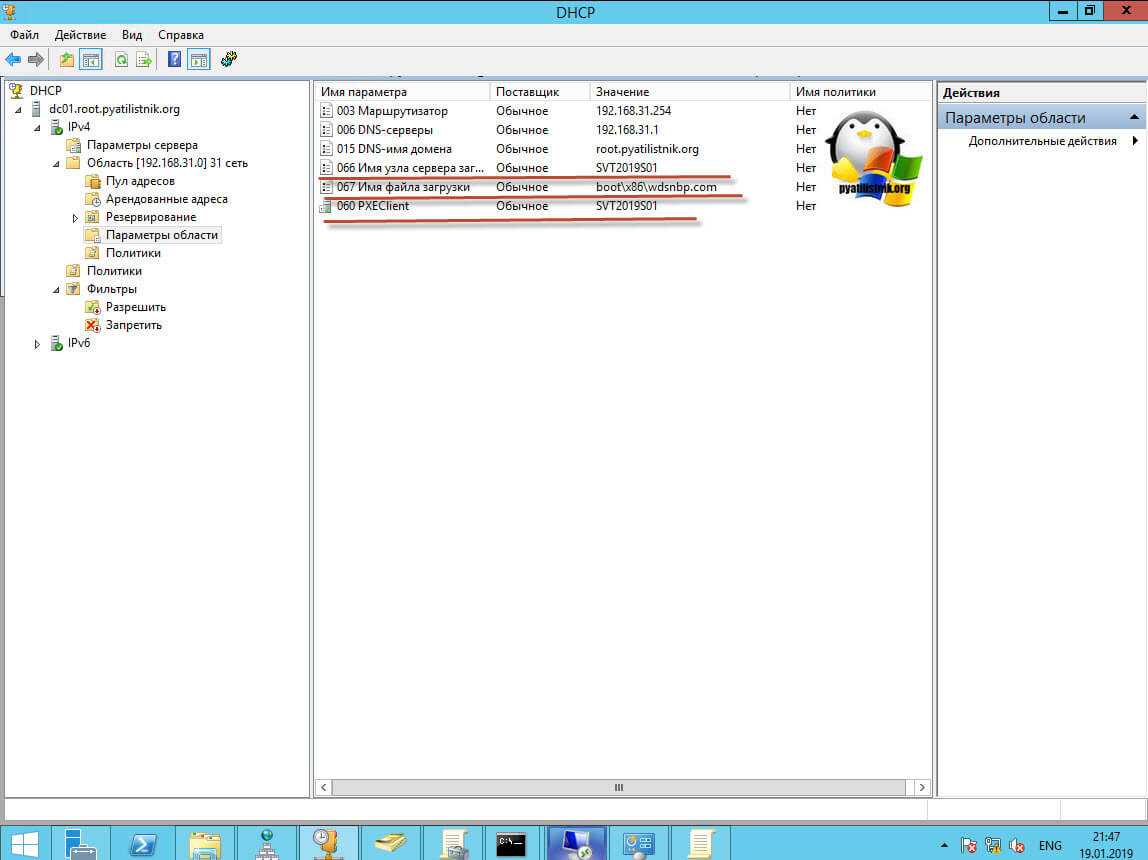The image size is (1148, 860).
Task: Sort by Имя политики column header
Action: (x=860, y=92)
